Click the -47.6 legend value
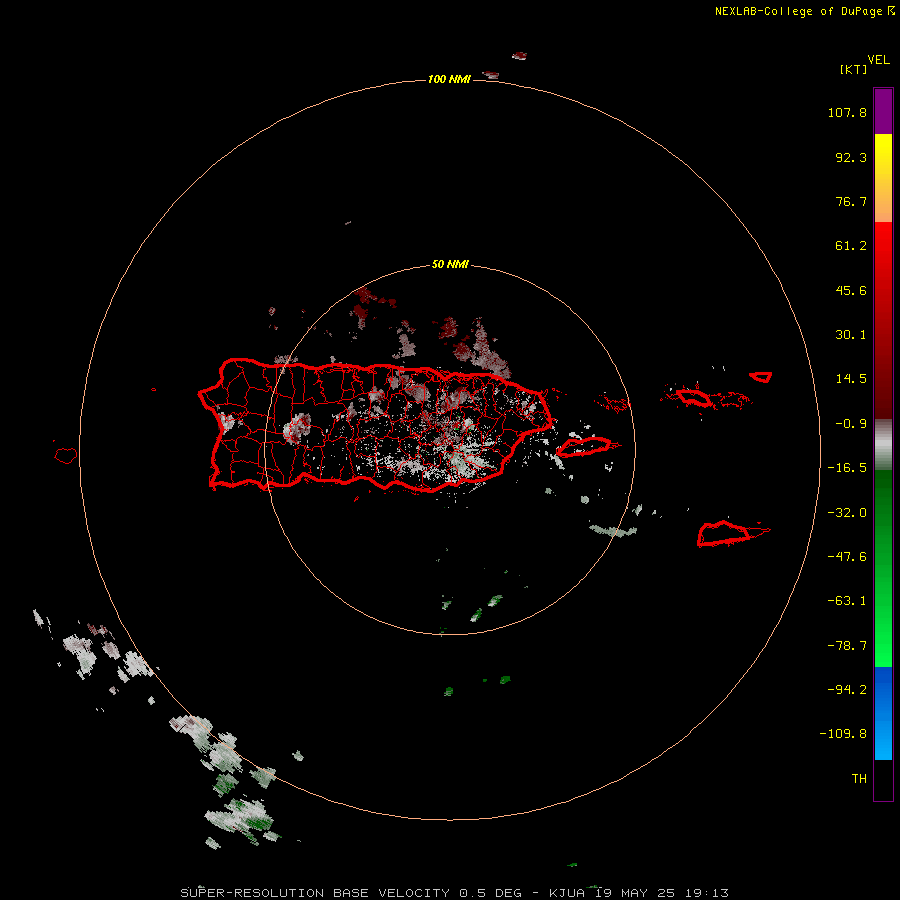The image size is (900, 900). [847, 557]
